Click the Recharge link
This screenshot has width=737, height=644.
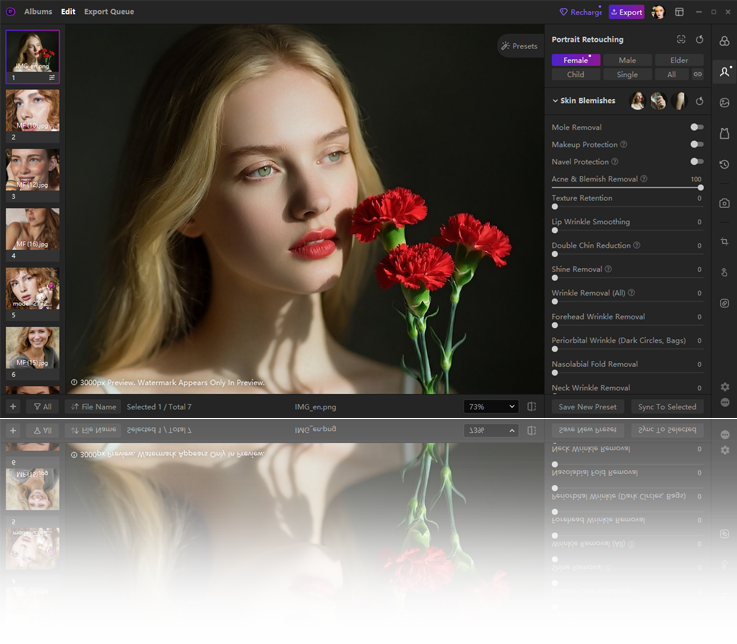pyautogui.click(x=580, y=12)
